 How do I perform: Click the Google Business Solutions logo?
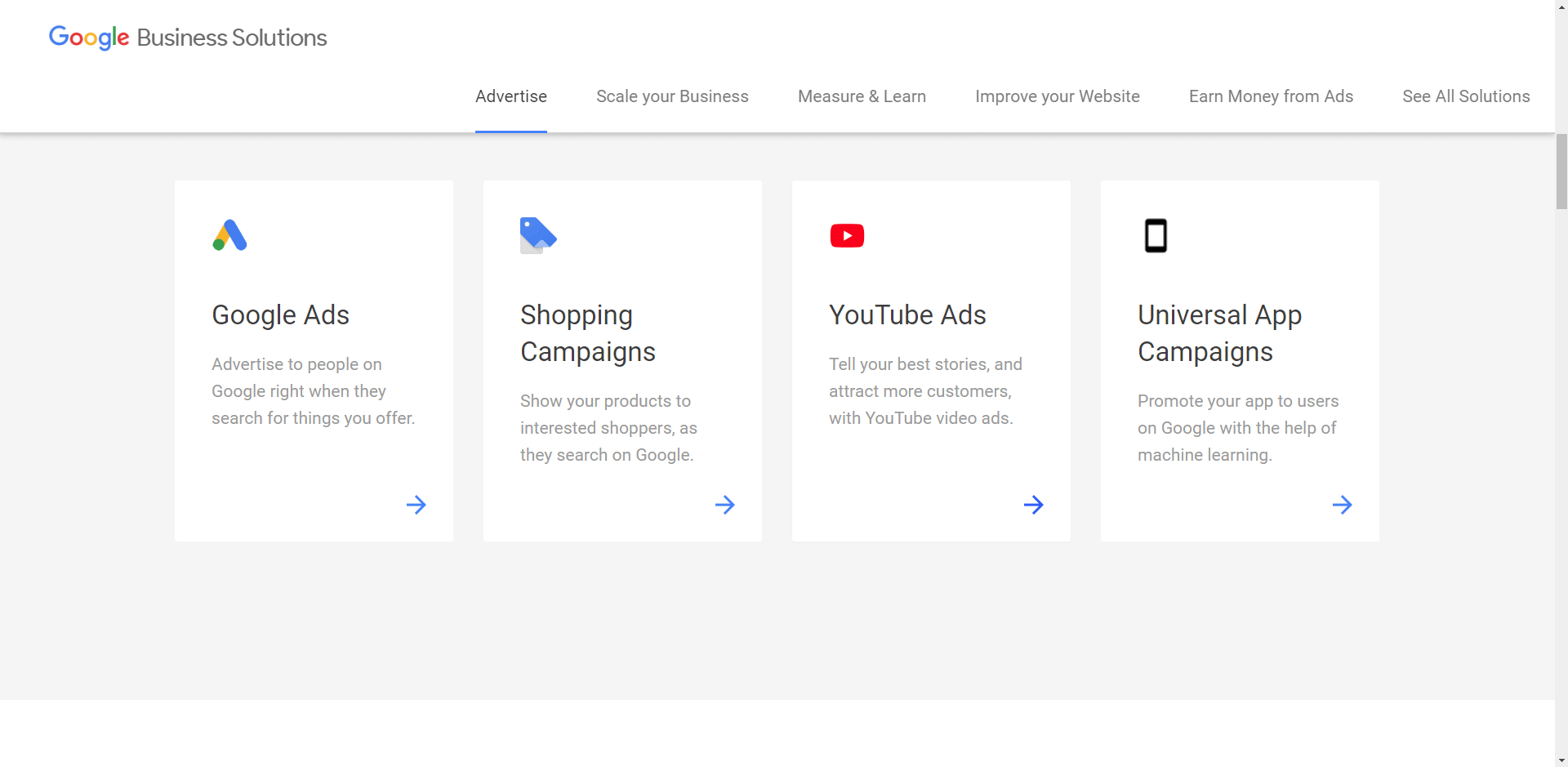tap(188, 38)
